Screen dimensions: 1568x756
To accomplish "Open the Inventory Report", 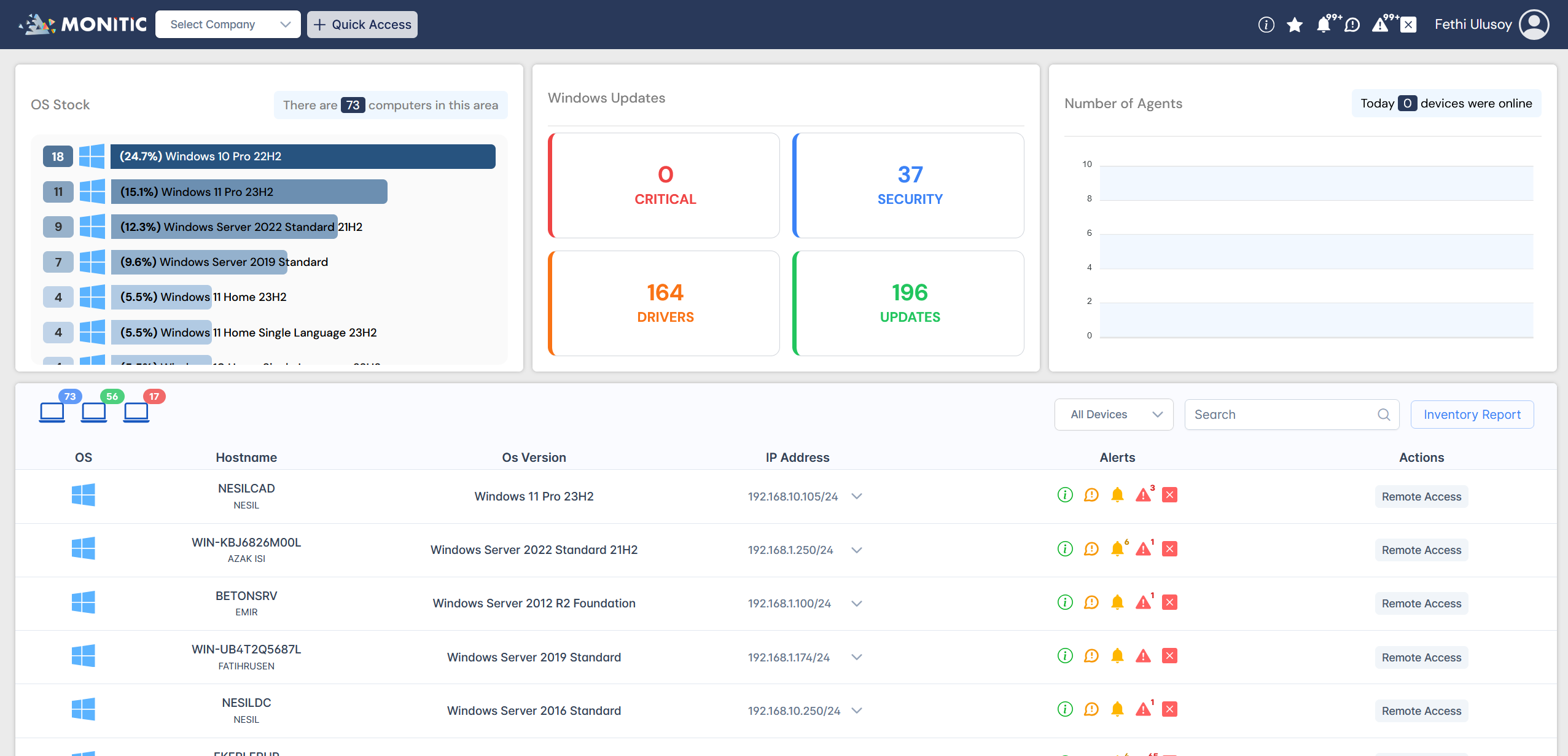I will pyautogui.click(x=1472, y=415).
